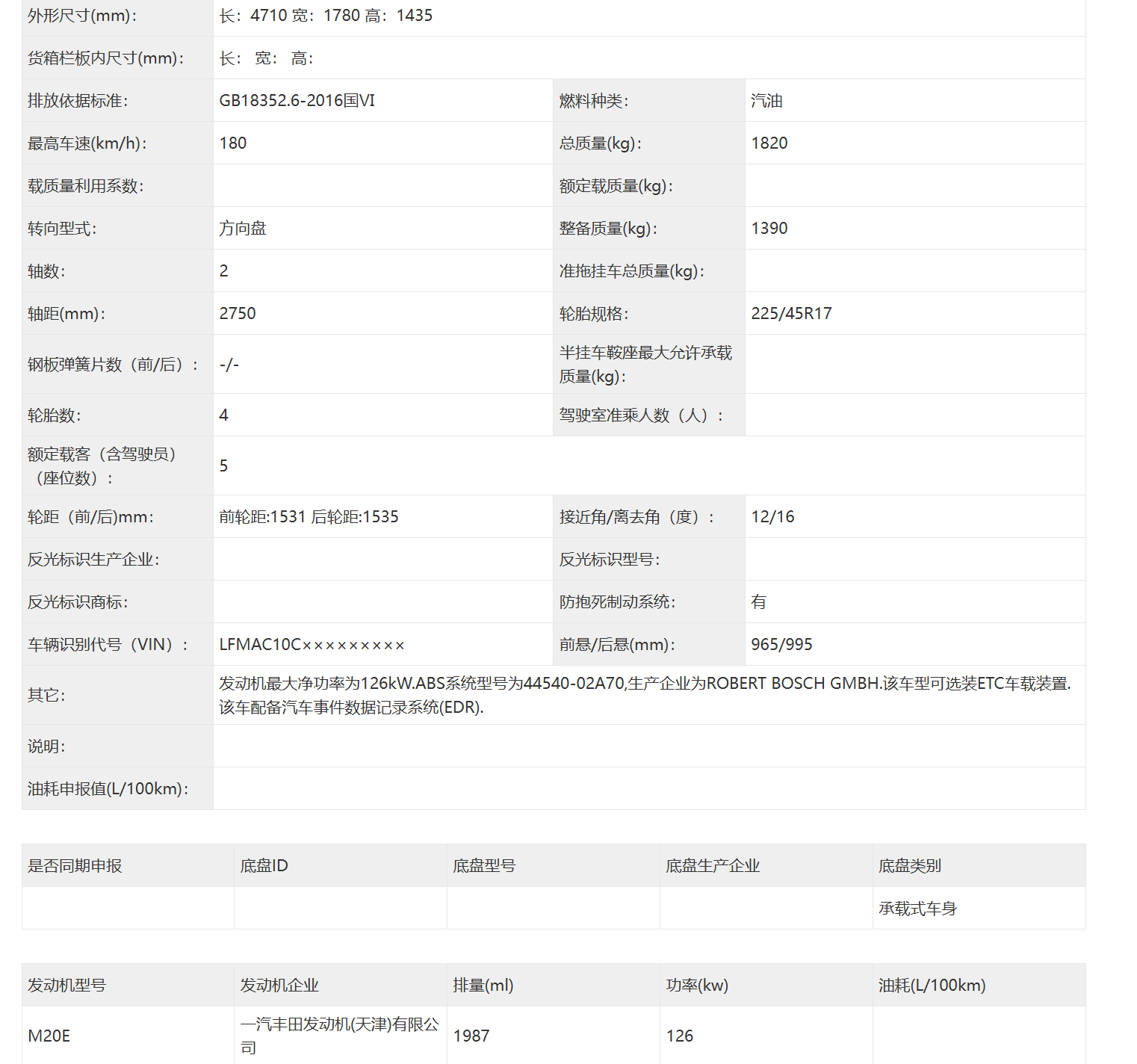1137x1064 pixels.
Task: Select engine power value 126
Action: 680,1036
